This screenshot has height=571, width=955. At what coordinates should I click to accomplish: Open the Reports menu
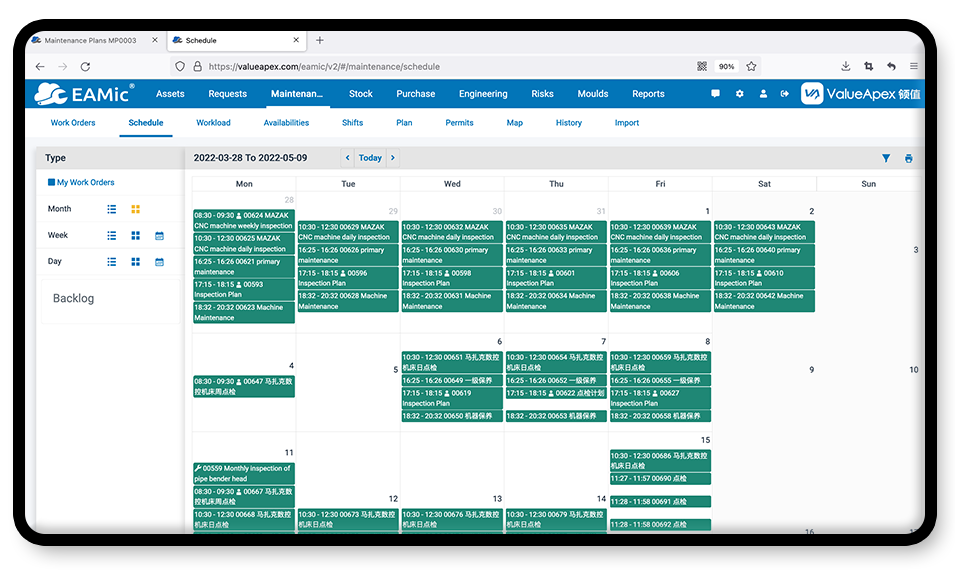pyautogui.click(x=648, y=94)
